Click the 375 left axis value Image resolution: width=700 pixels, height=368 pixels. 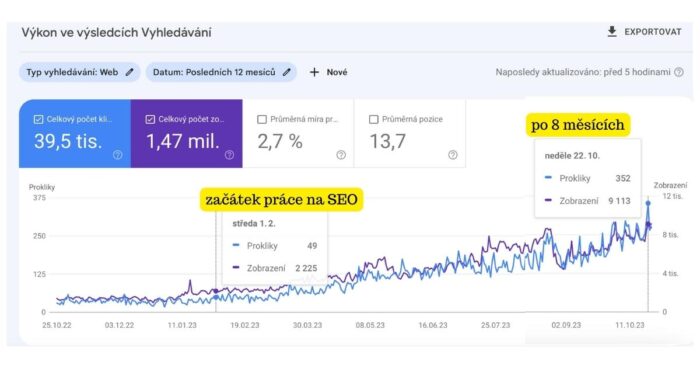[39, 197]
